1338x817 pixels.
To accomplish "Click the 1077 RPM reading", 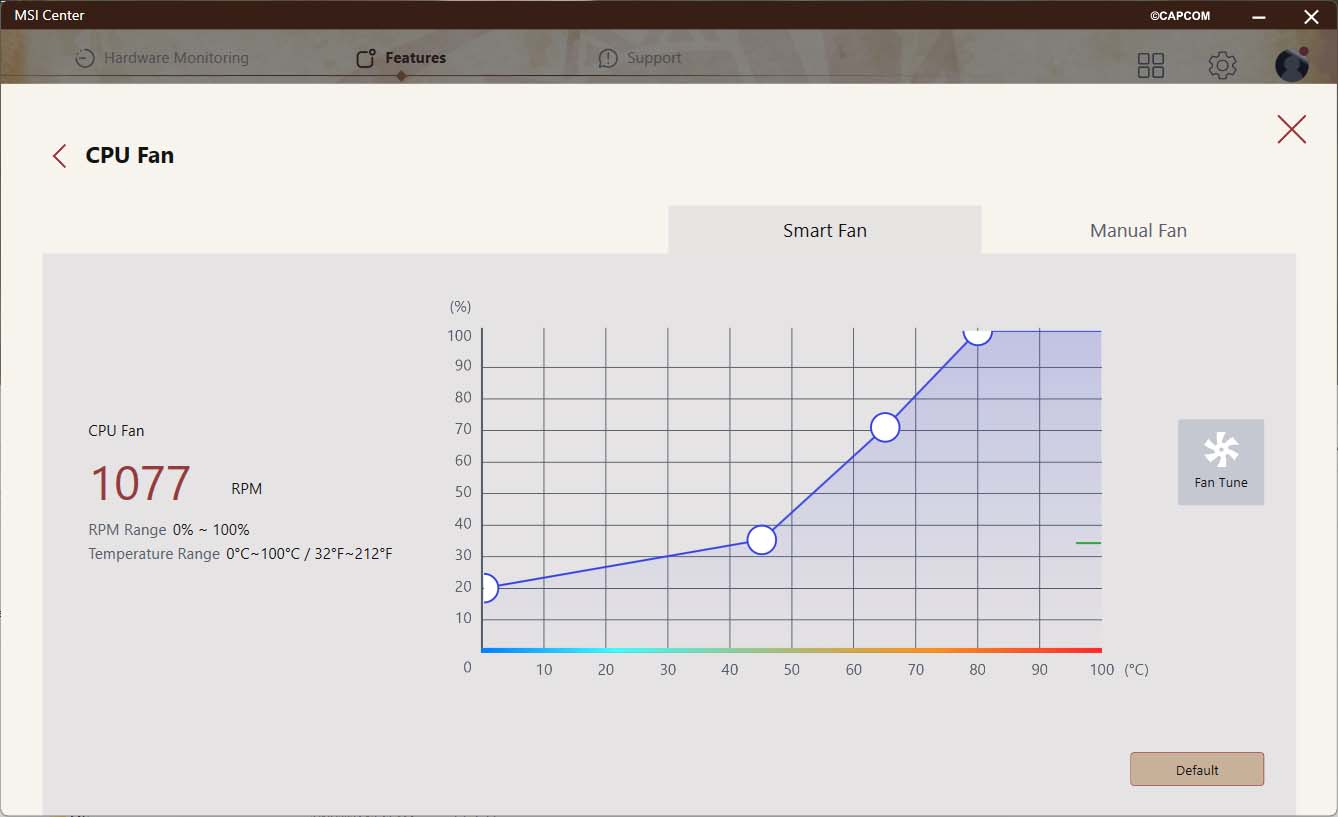I will [x=140, y=484].
